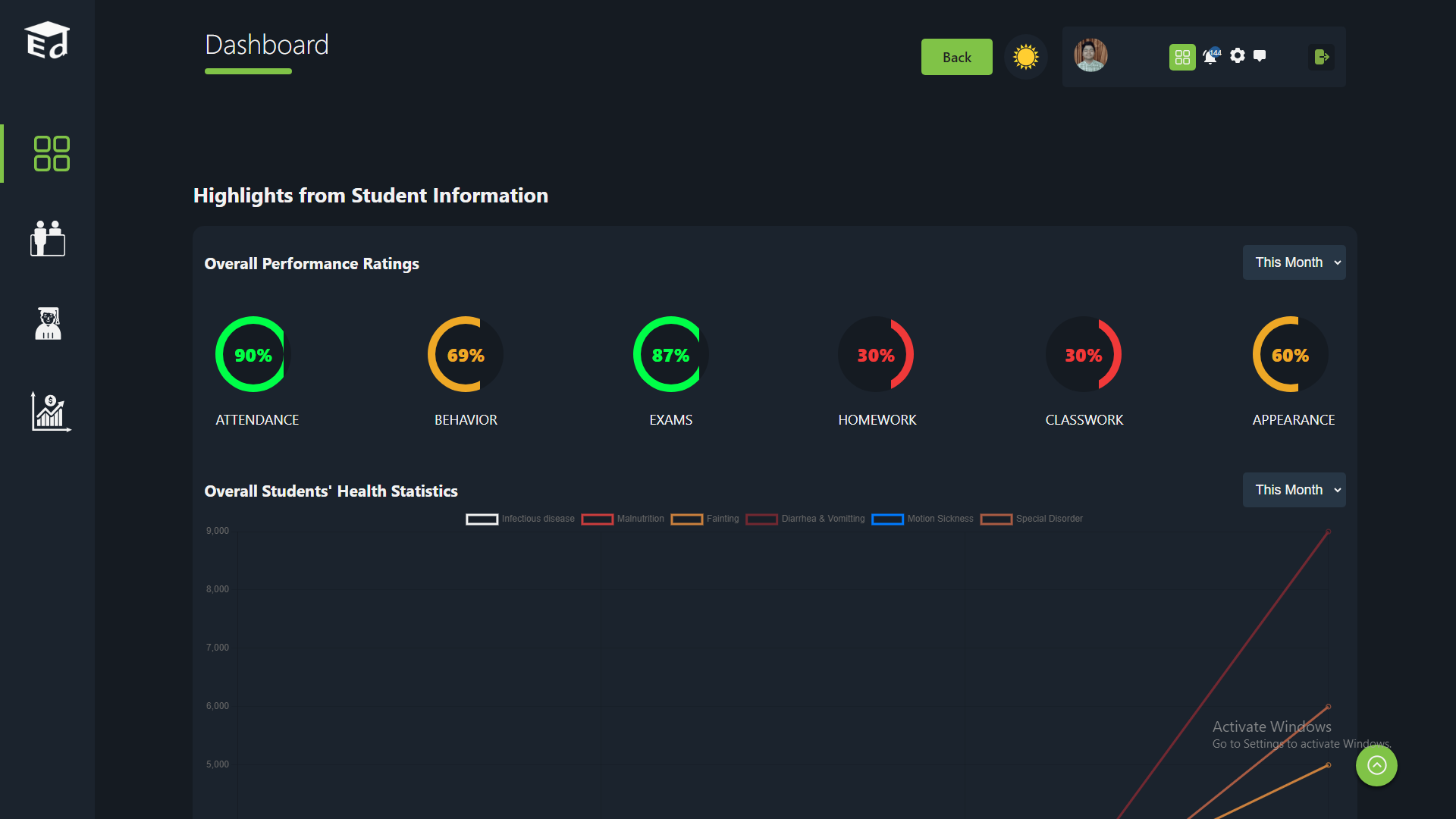The height and width of the screenshot is (819, 1456).
Task: Open the notifications bell with 144 badge
Action: [1210, 57]
